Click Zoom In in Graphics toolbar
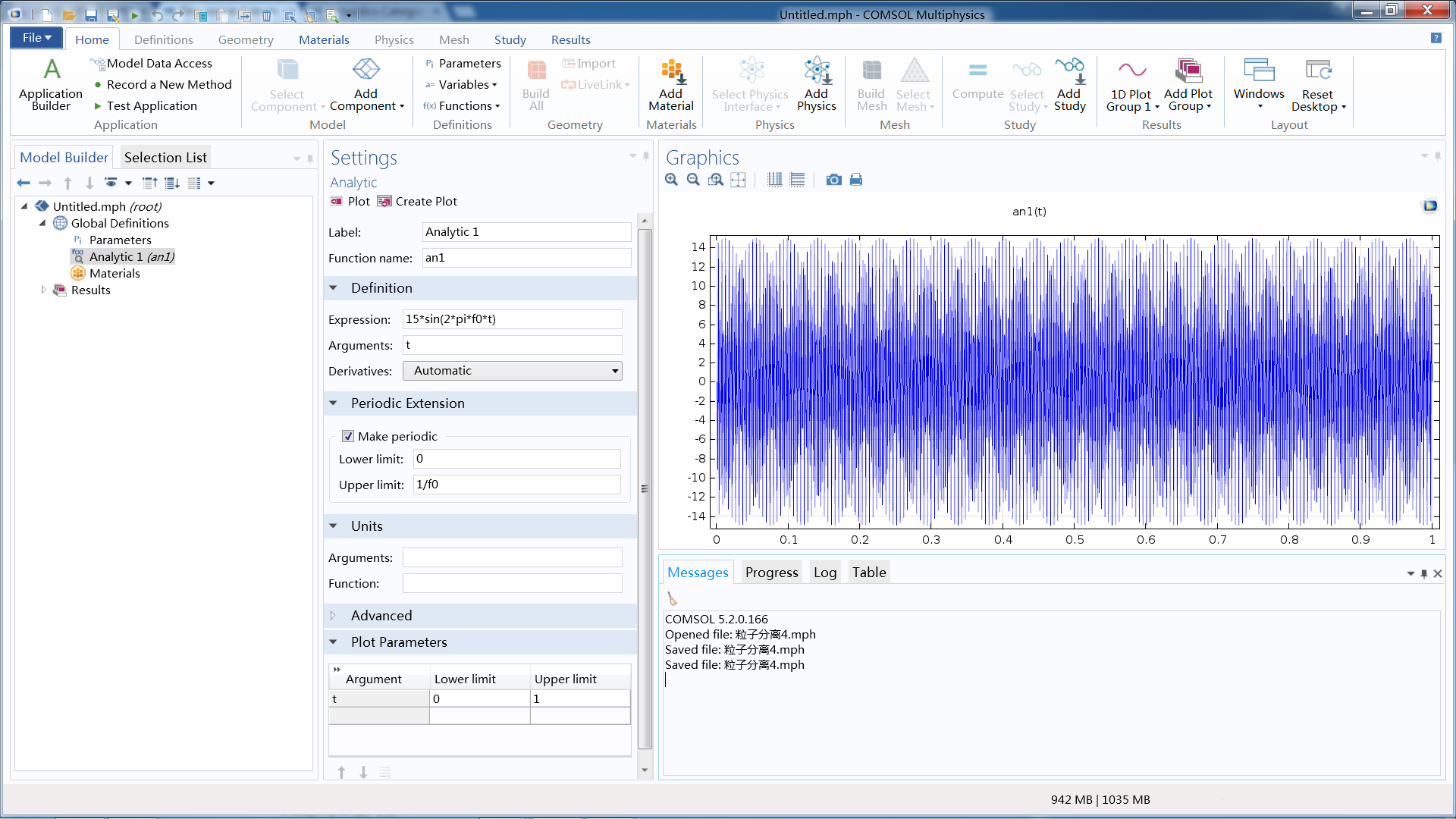This screenshot has height=819, width=1456. click(x=671, y=180)
